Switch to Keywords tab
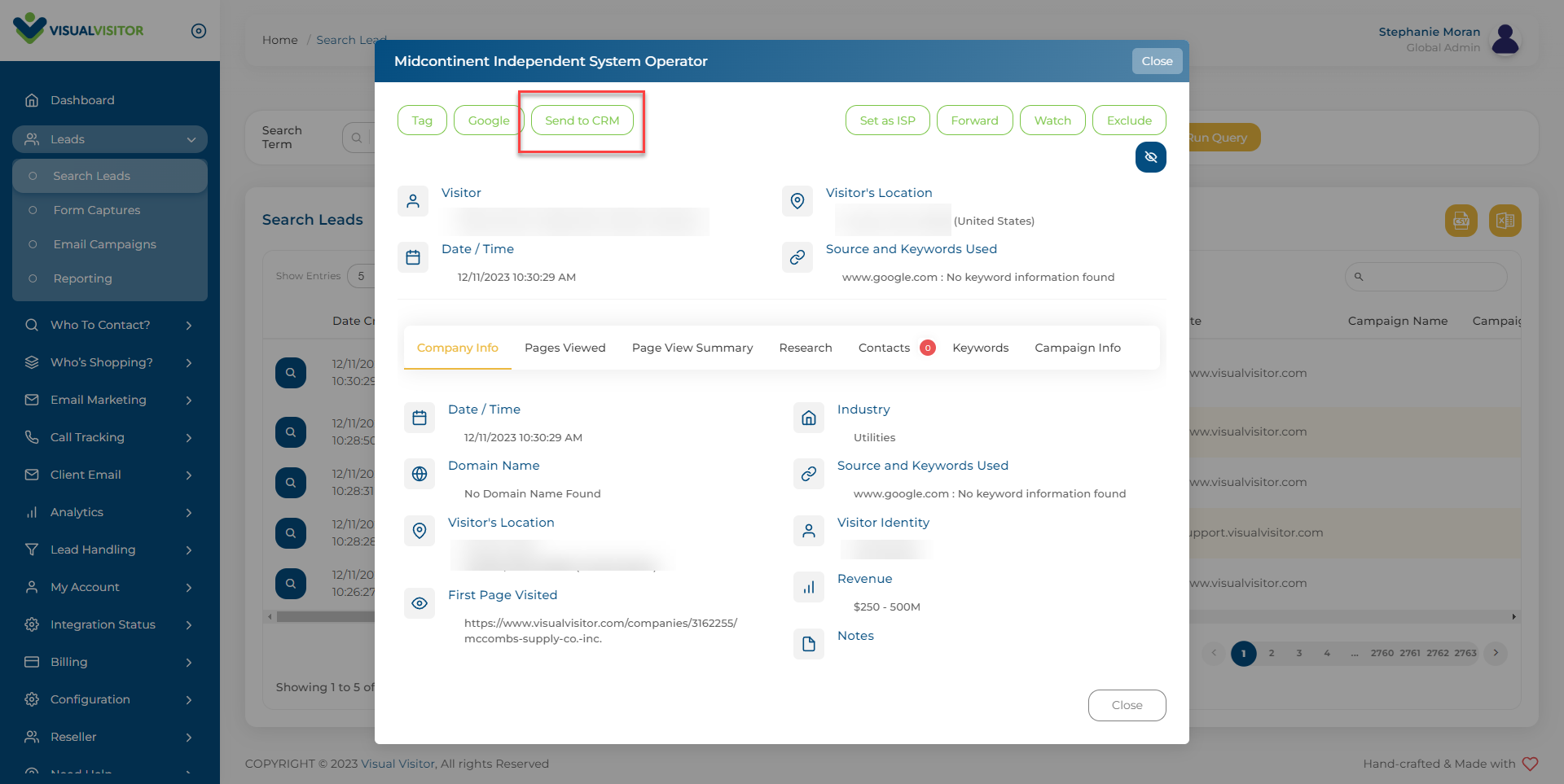Image resolution: width=1564 pixels, height=784 pixels. 980,348
